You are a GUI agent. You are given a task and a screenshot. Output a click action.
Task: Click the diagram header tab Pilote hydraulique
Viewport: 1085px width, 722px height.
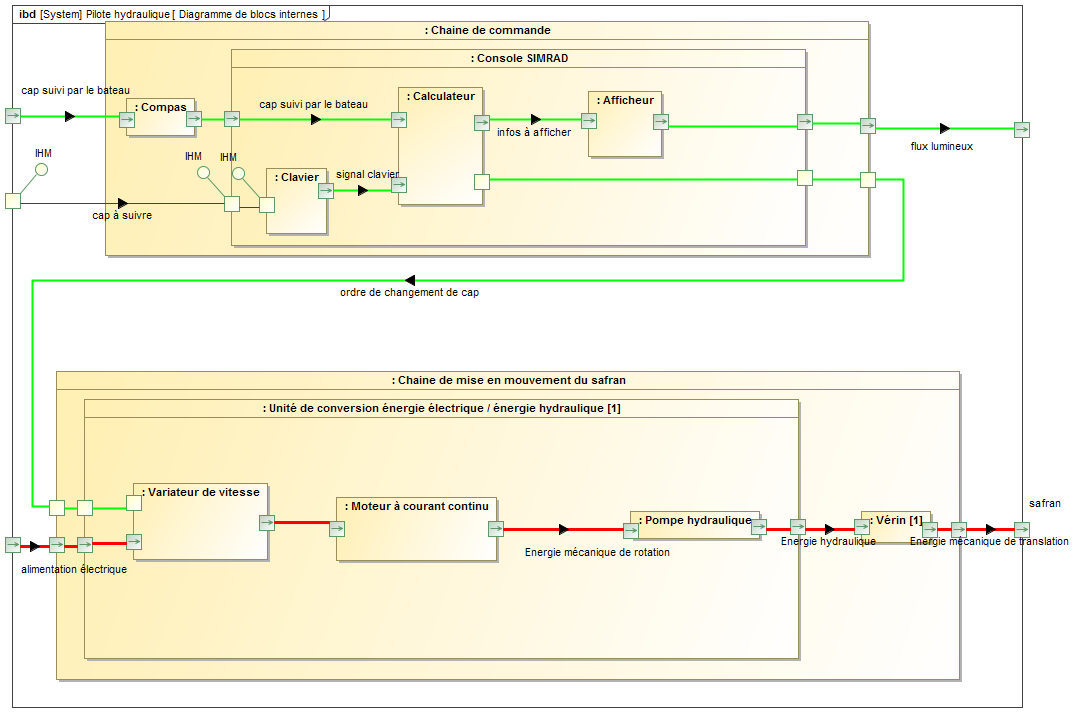pos(170,14)
